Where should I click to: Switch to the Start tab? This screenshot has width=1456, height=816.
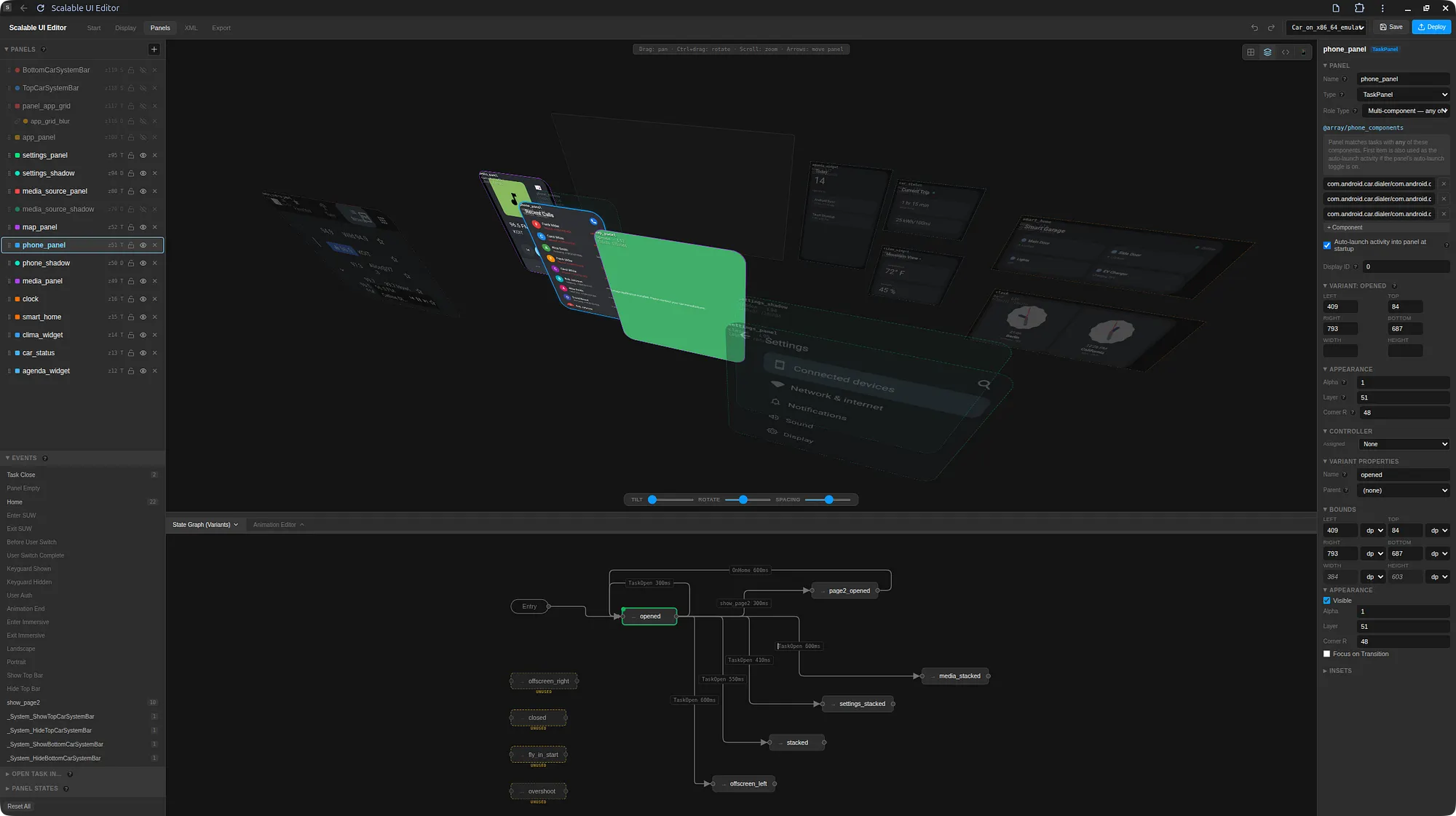point(94,28)
